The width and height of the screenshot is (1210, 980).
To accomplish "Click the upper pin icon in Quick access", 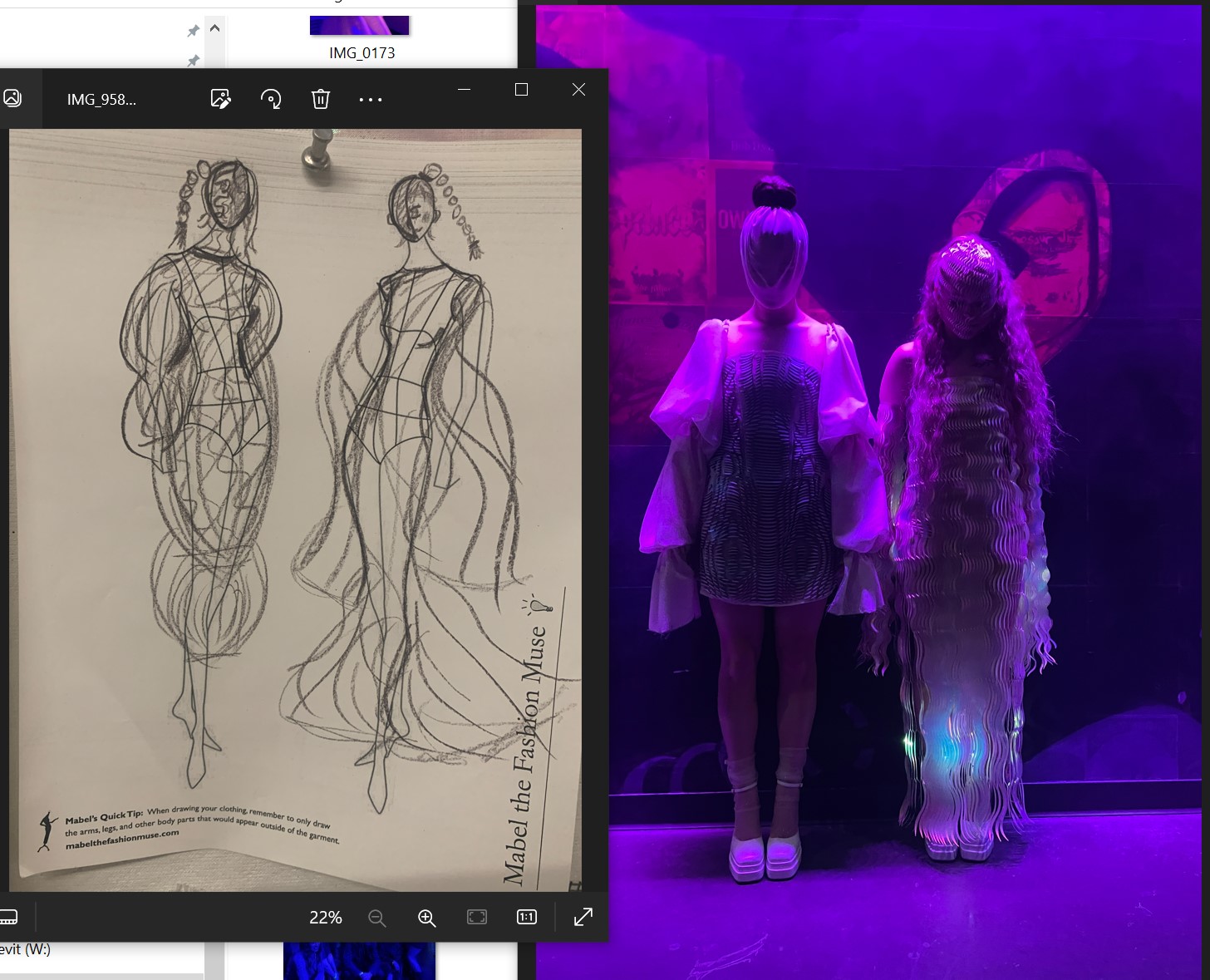I will pos(193,31).
